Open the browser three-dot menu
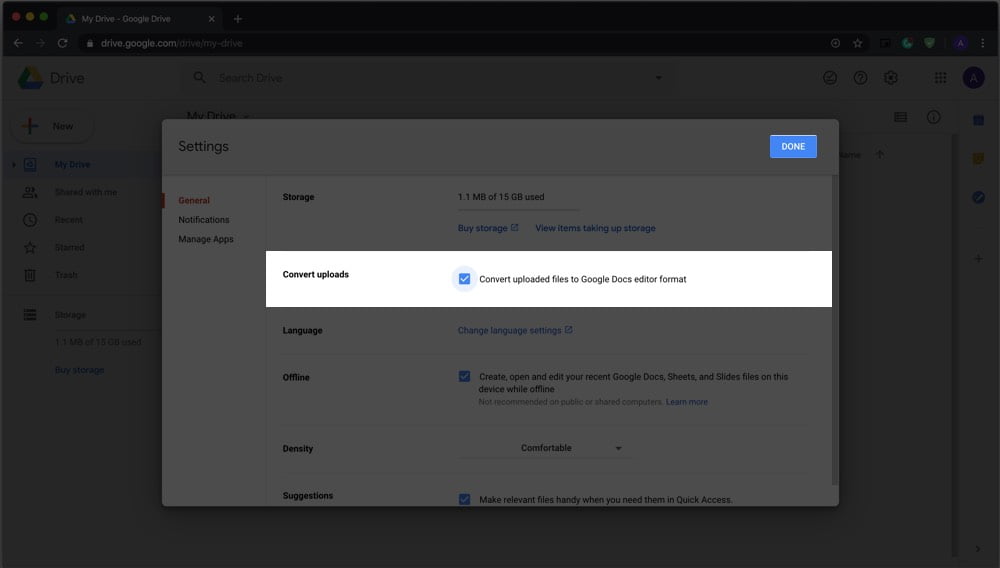Screen dimensions: 1000x568 click(x=983, y=43)
